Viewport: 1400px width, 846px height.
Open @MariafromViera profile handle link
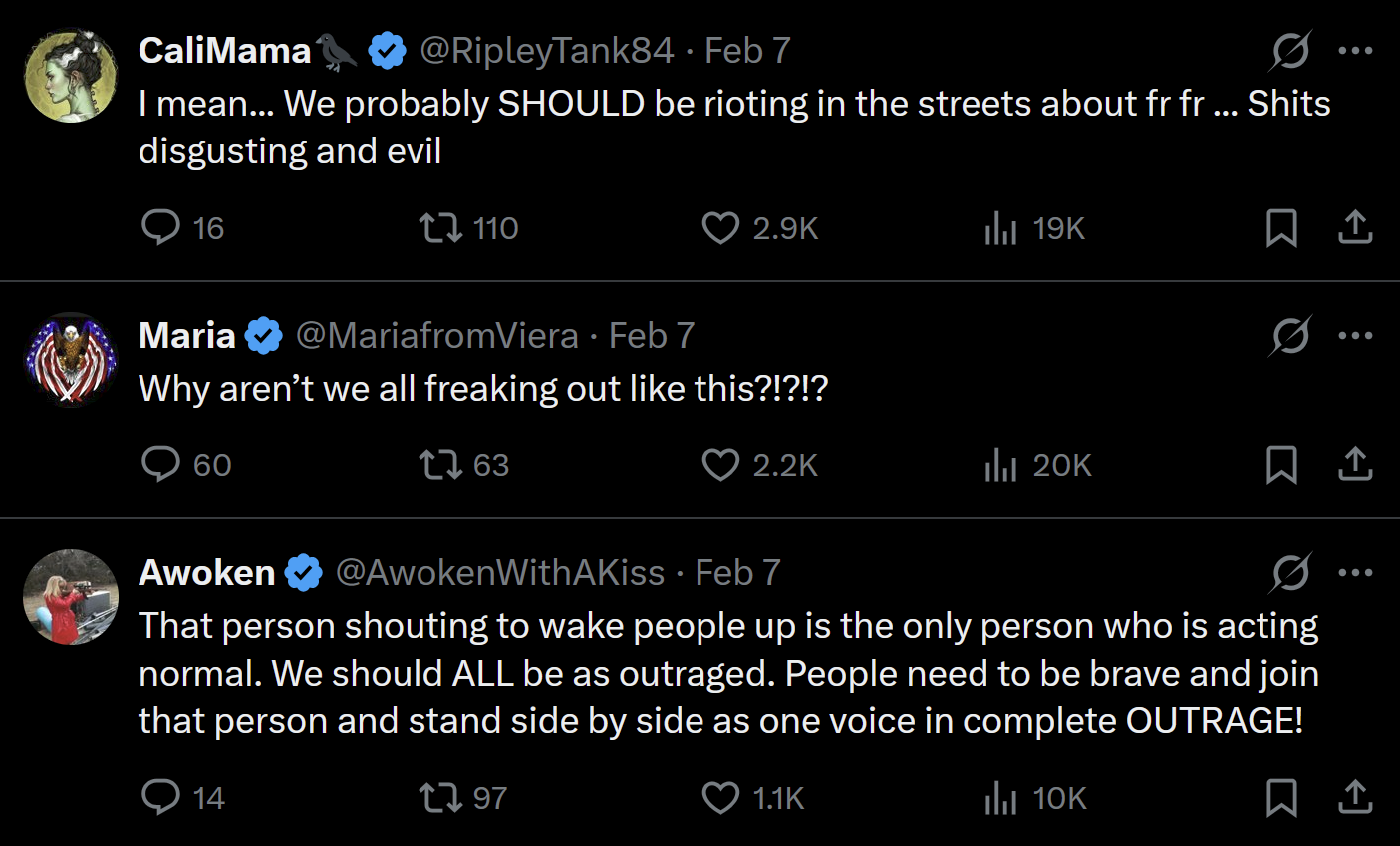tap(436, 336)
